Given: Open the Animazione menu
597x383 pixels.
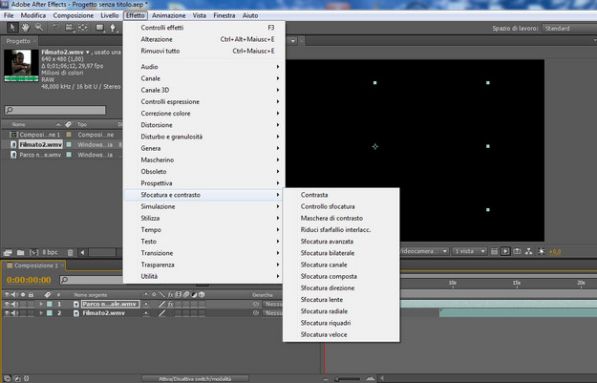Looking at the screenshot, I should tap(169, 16).
